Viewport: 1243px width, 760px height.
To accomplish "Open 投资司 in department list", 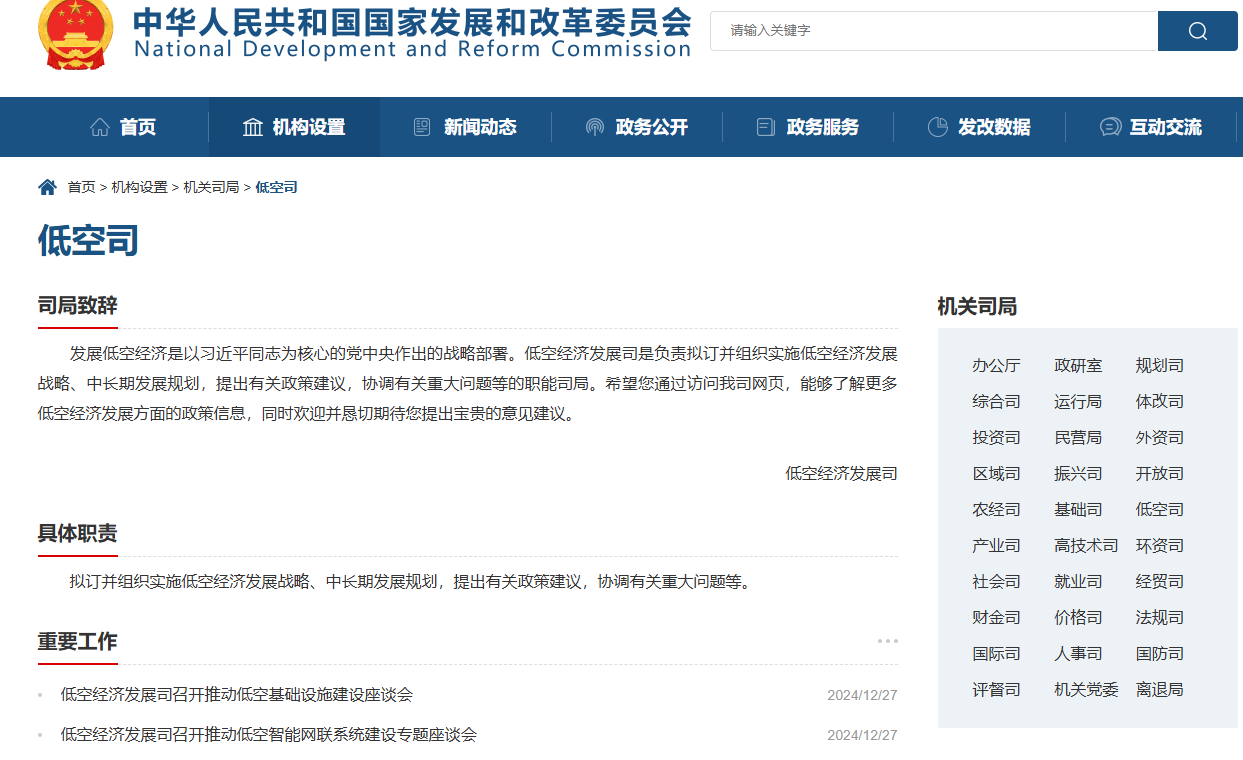I will tap(996, 437).
